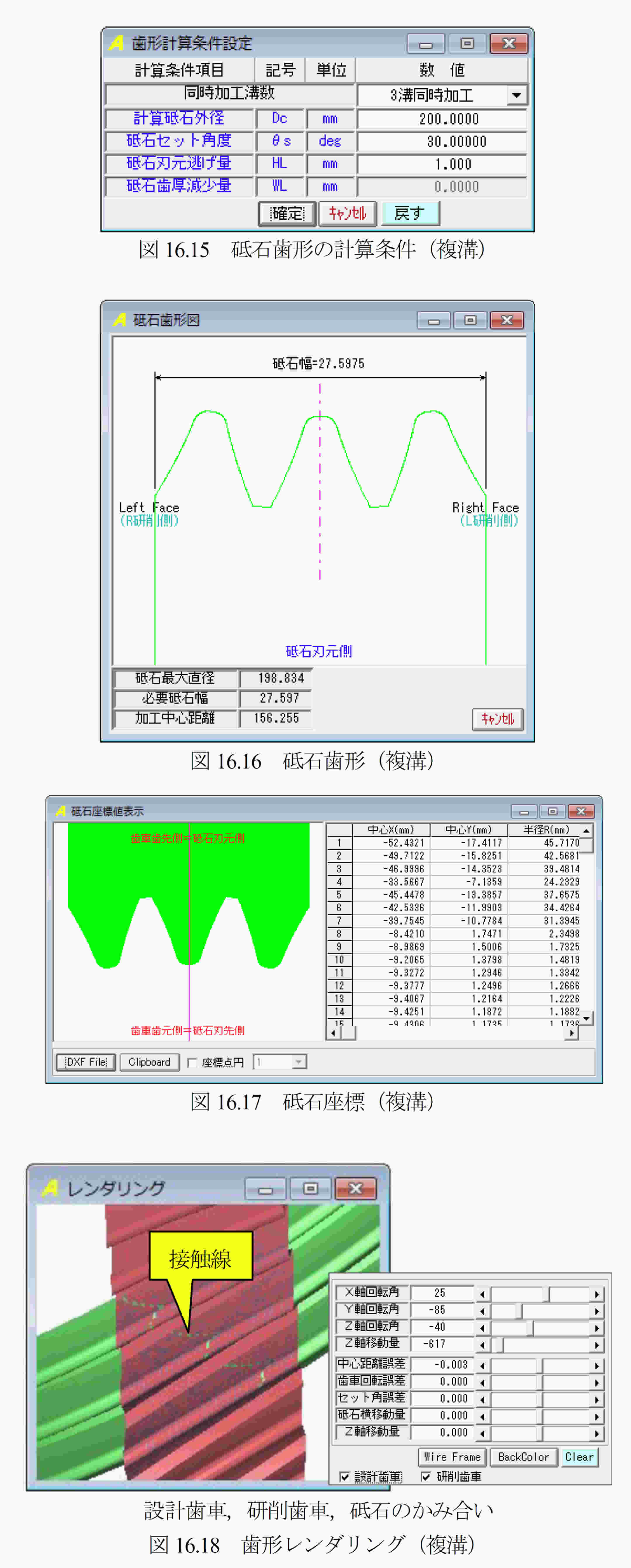Screen dimensions: 631x1568
Task: Click the table's vertical scrollbar up arrow
Action: (587, 830)
